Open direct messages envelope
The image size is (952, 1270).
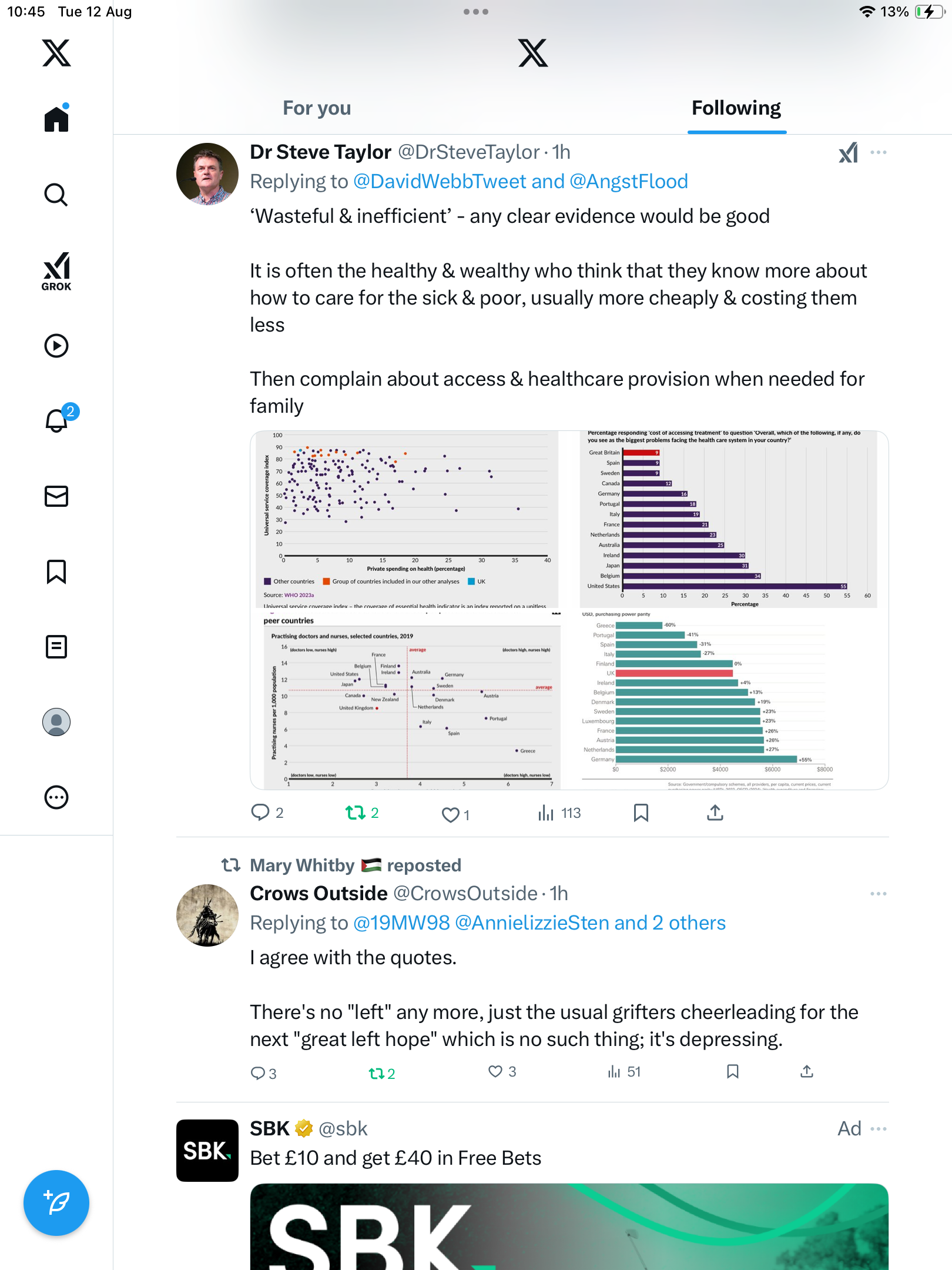(56, 496)
